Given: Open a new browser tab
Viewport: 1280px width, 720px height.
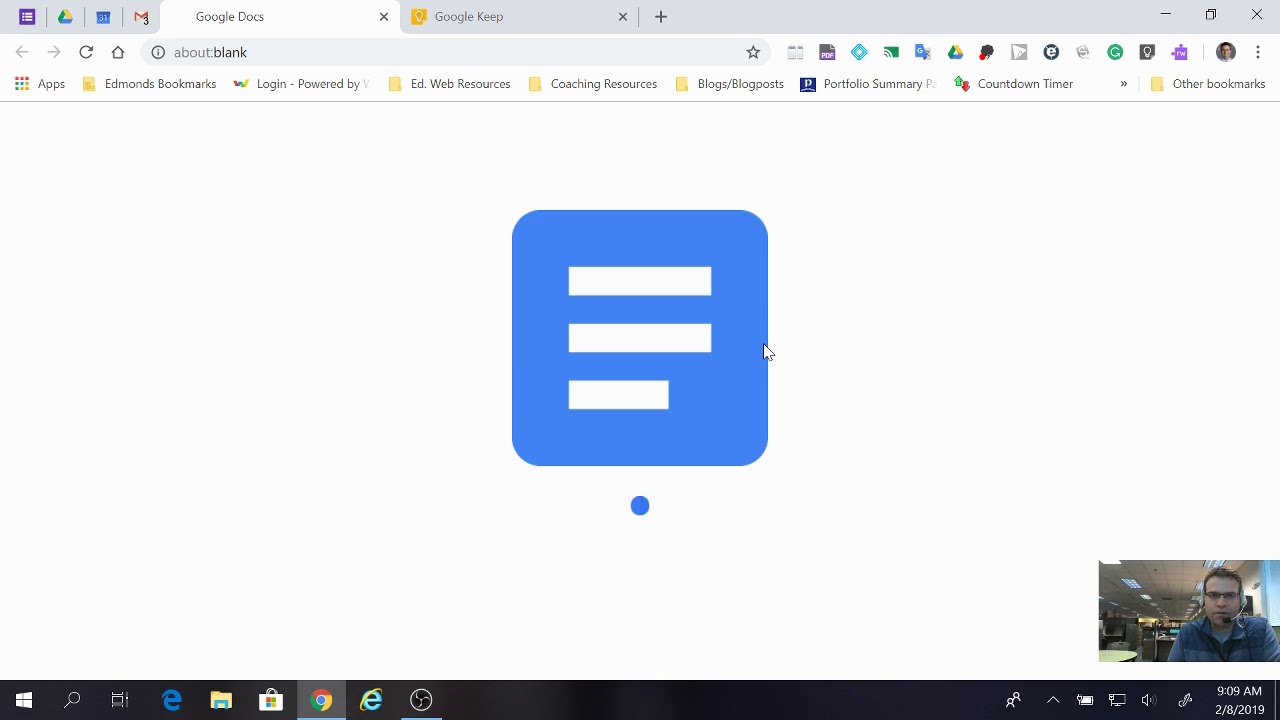Looking at the screenshot, I should [x=661, y=17].
